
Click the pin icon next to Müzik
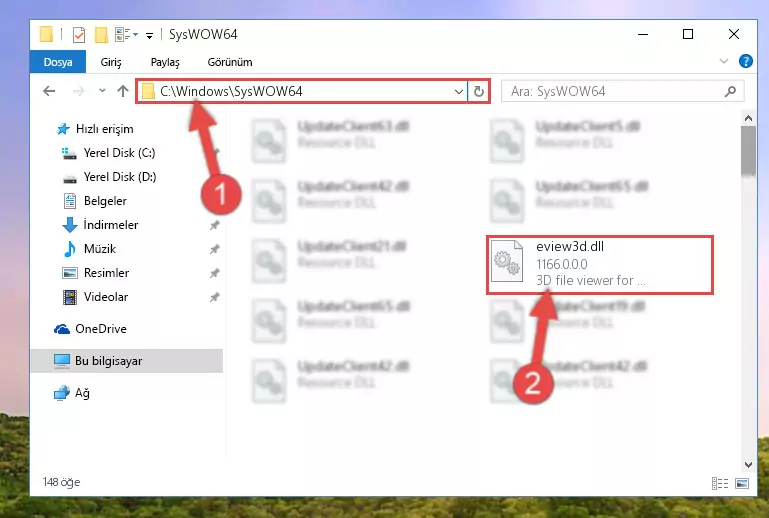pos(214,249)
